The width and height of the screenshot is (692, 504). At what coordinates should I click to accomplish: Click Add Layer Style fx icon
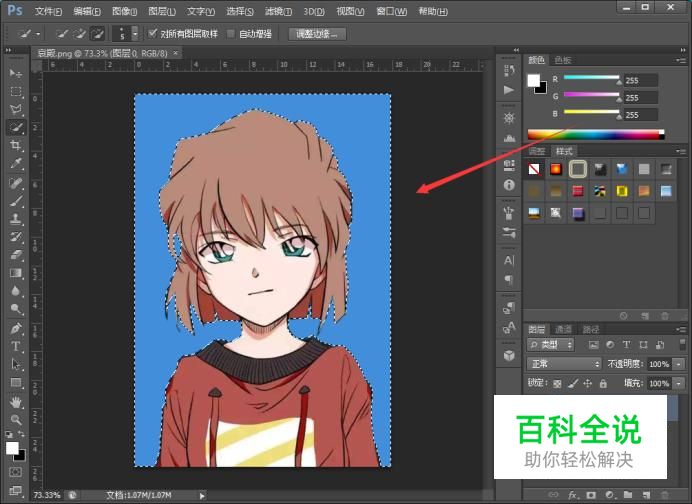pyautogui.click(x=573, y=495)
